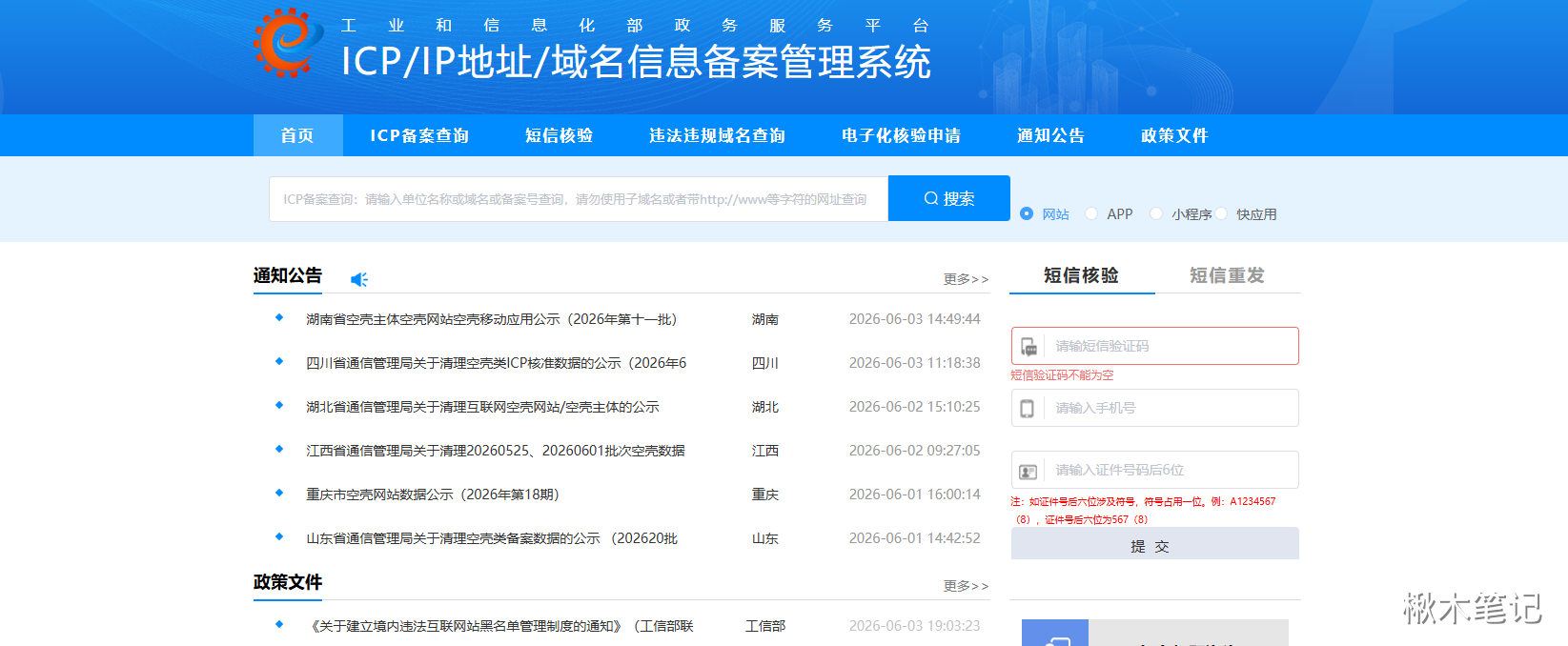Click the date 2026-06-03 19:03:23
Viewport: 1568px width, 646px height.
(915, 626)
